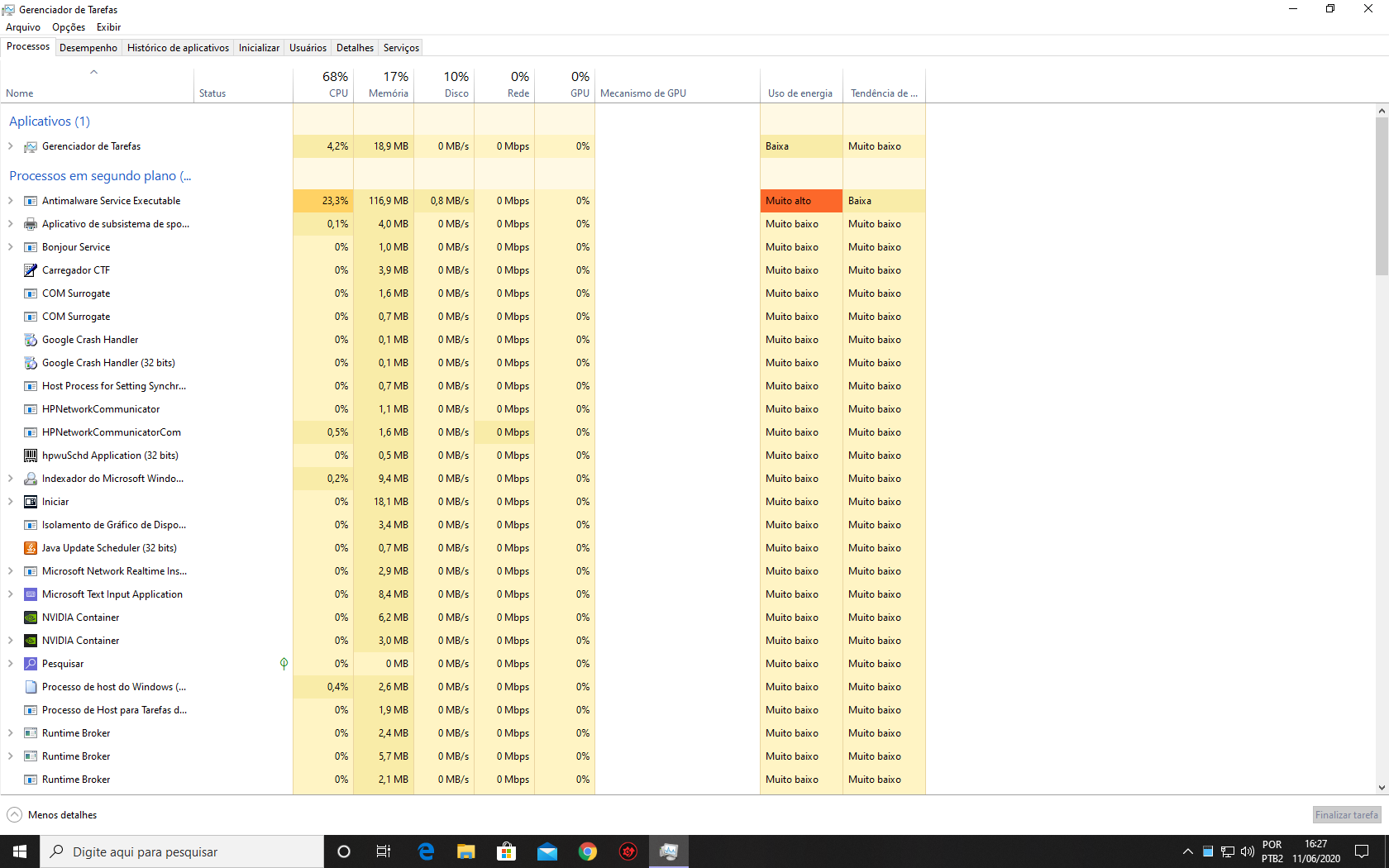Open File Explorer from the taskbar
Screen dimensions: 1389x868
pyautogui.click(x=466, y=851)
